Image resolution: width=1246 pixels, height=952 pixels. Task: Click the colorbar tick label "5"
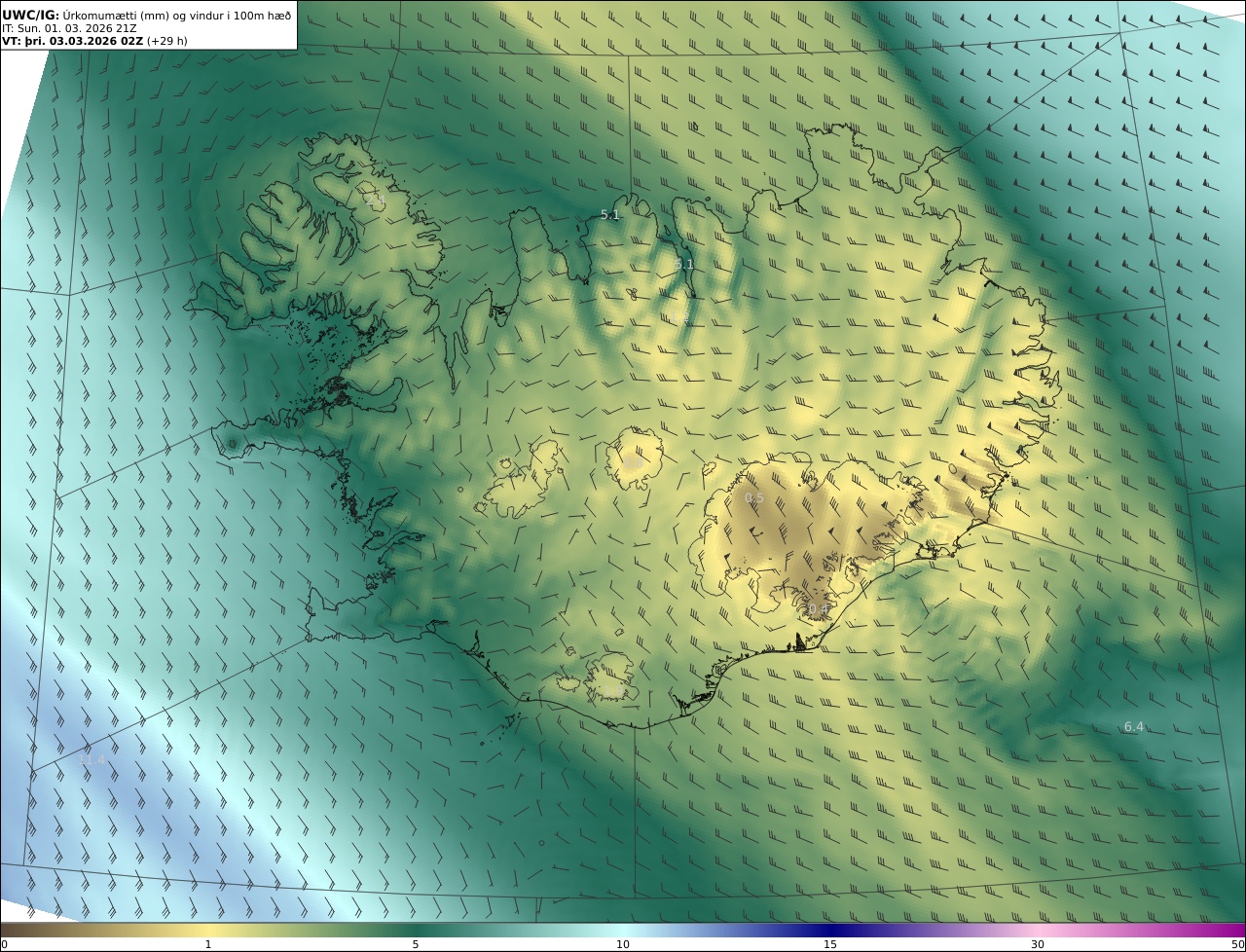pyautogui.click(x=416, y=944)
